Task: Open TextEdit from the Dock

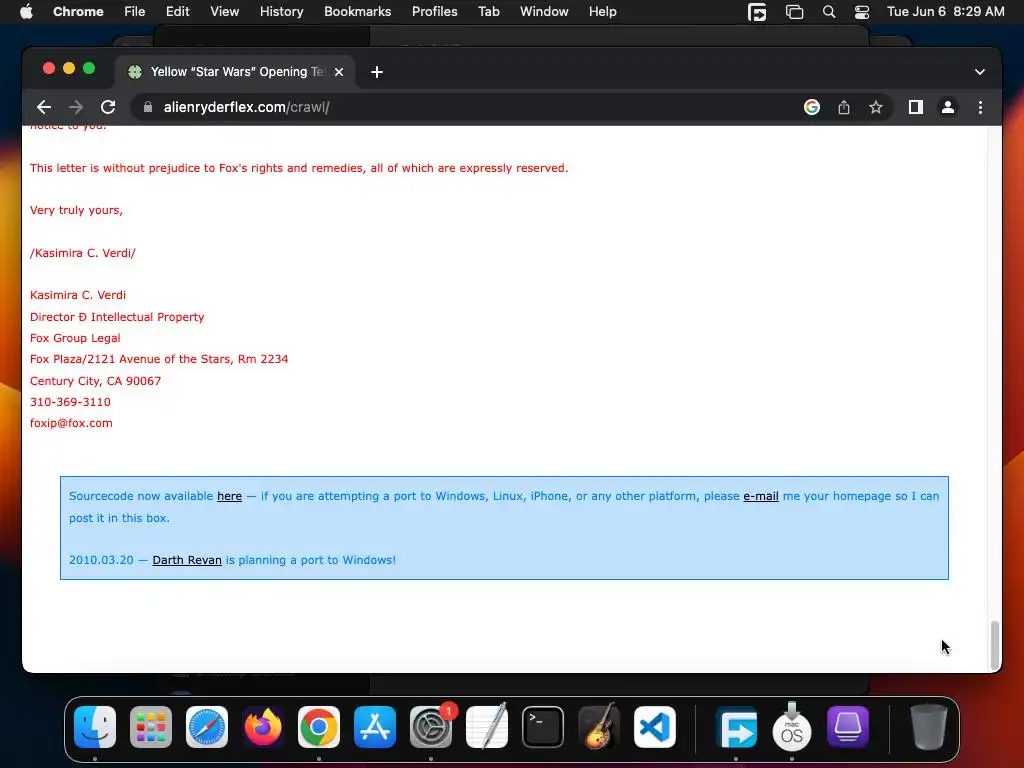Action: [x=487, y=726]
